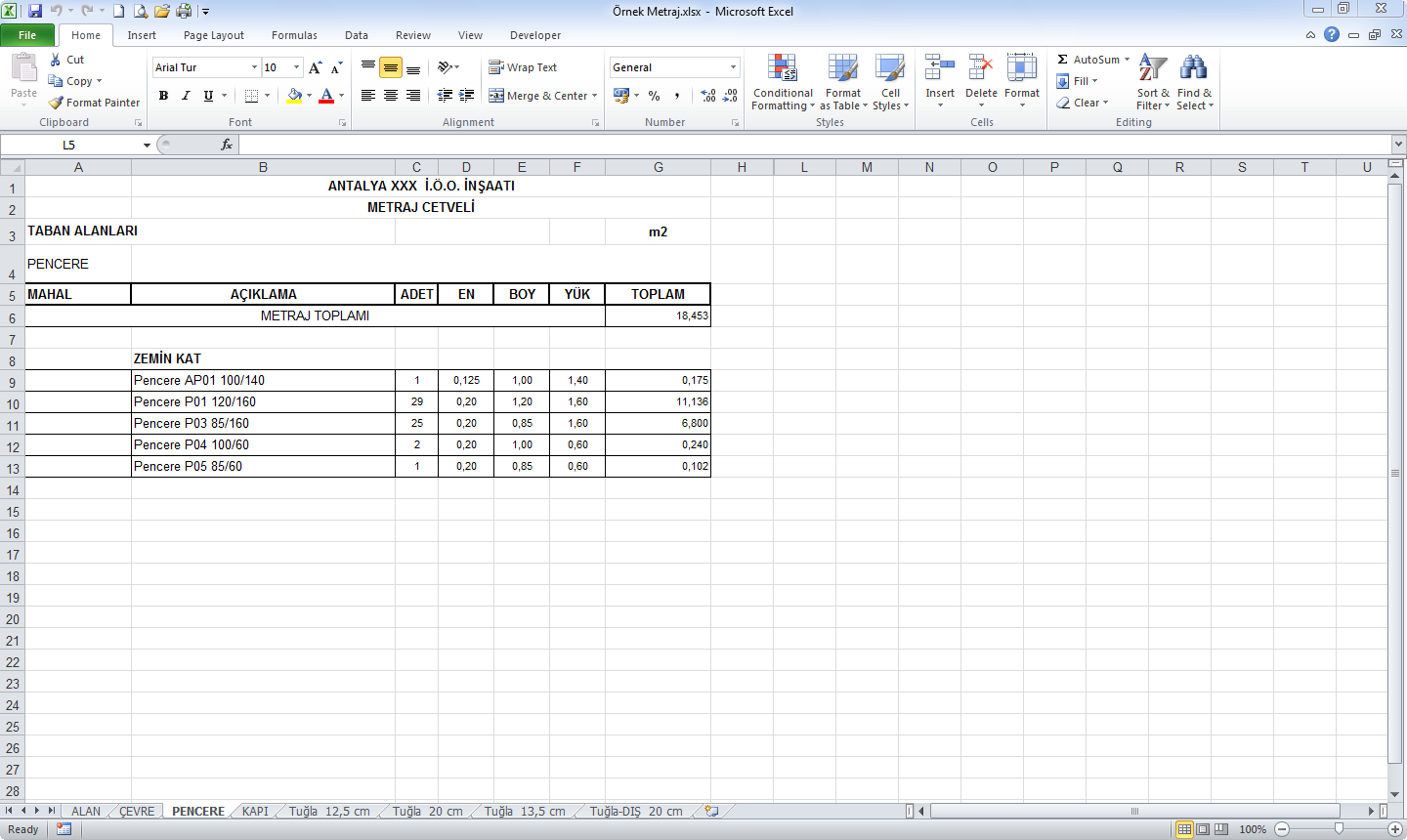Click the Sort & Filter icon
Viewport: 1407px width, 840px height.
[x=1153, y=83]
